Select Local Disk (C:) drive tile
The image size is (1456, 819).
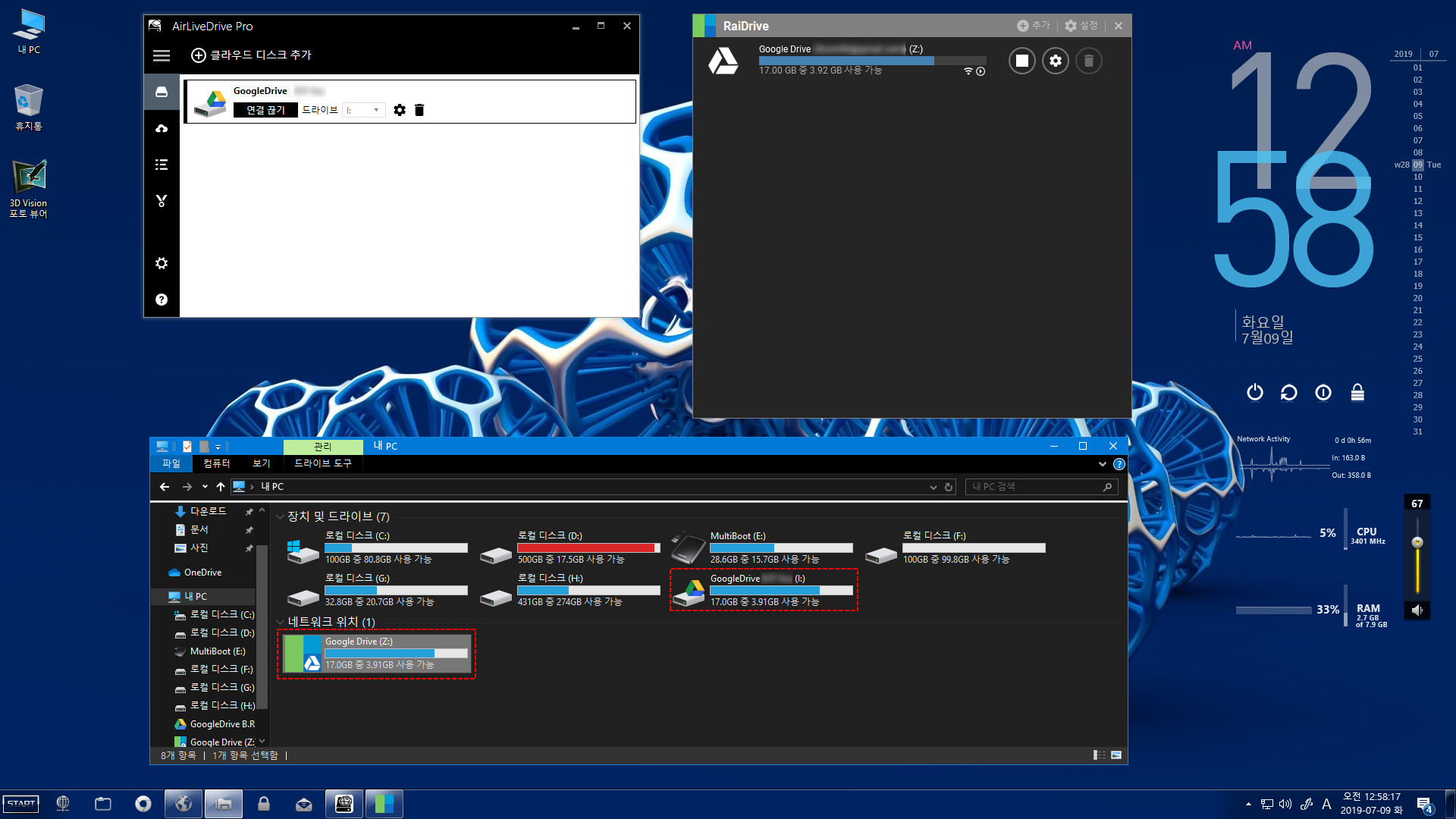pos(378,548)
